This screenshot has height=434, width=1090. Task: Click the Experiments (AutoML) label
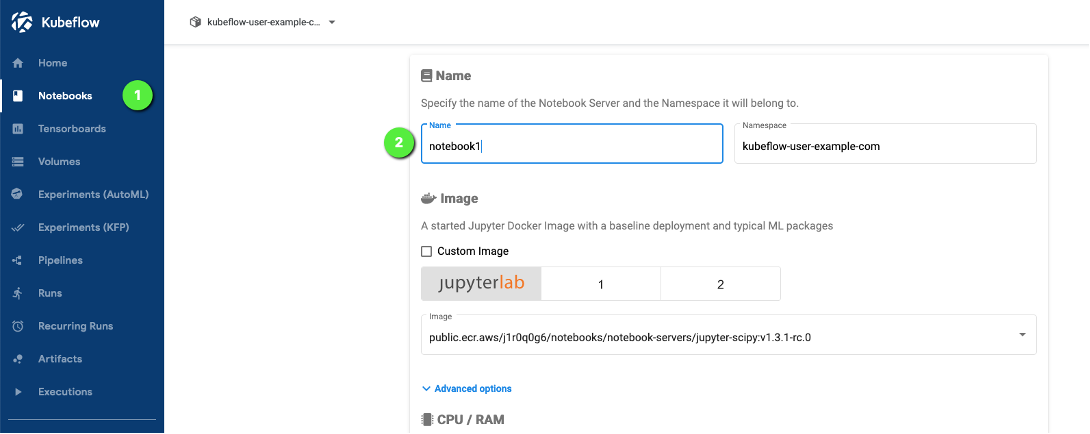(x=93, y=195)
